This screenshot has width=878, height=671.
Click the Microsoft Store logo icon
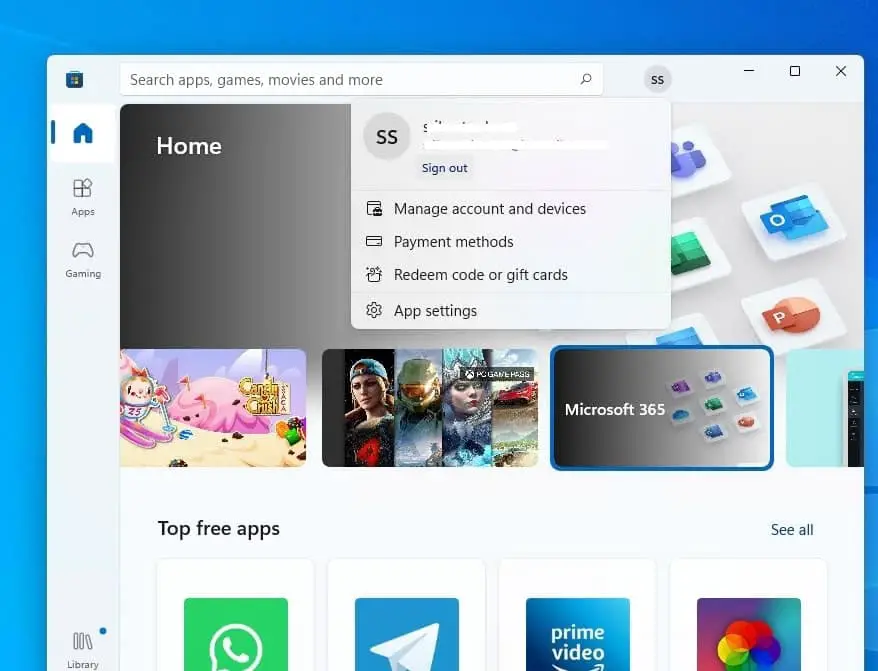[74, 80]
